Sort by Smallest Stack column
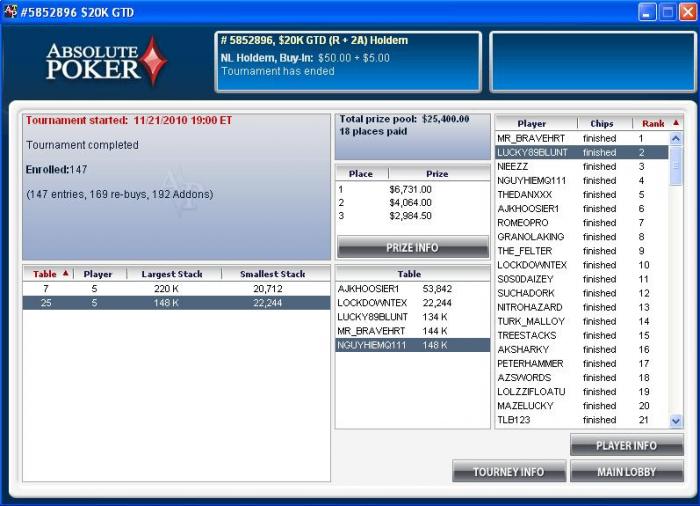Image resolution: width=700 pixels, height=506 pixels. (x=275, y=274)
